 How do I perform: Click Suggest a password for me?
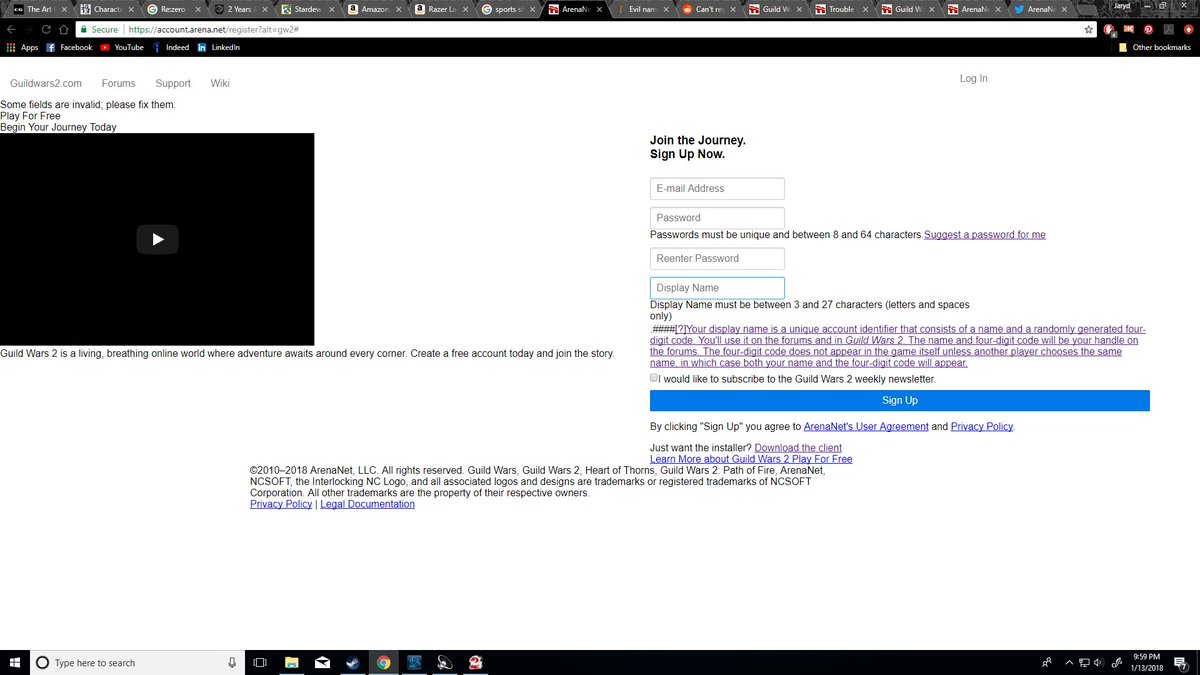[x=985, y=235]
